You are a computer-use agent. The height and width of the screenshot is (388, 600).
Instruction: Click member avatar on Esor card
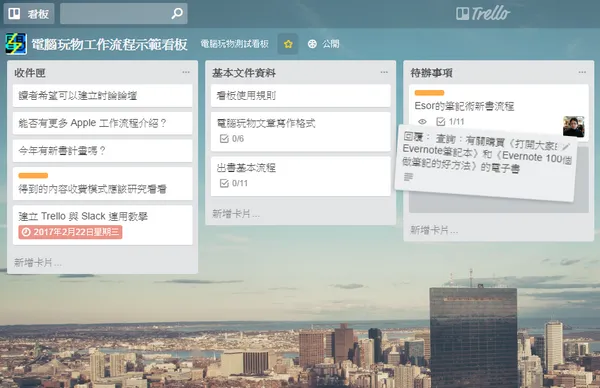(x=574, y=127)
